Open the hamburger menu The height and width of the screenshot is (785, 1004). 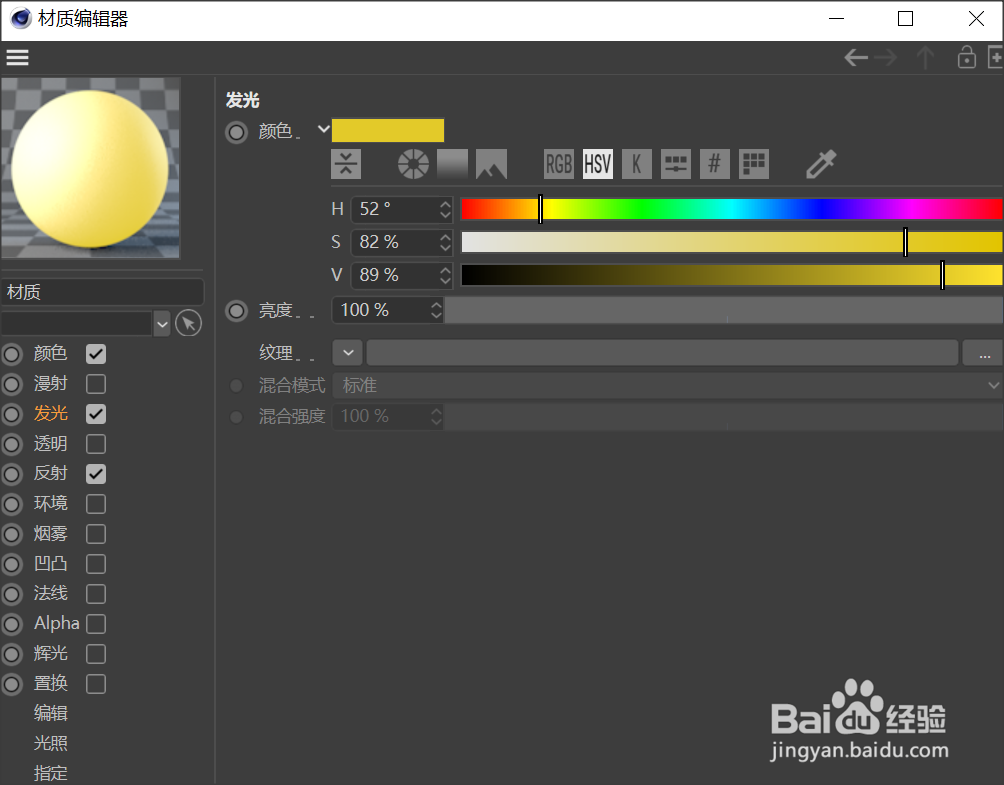pos(17,57)
